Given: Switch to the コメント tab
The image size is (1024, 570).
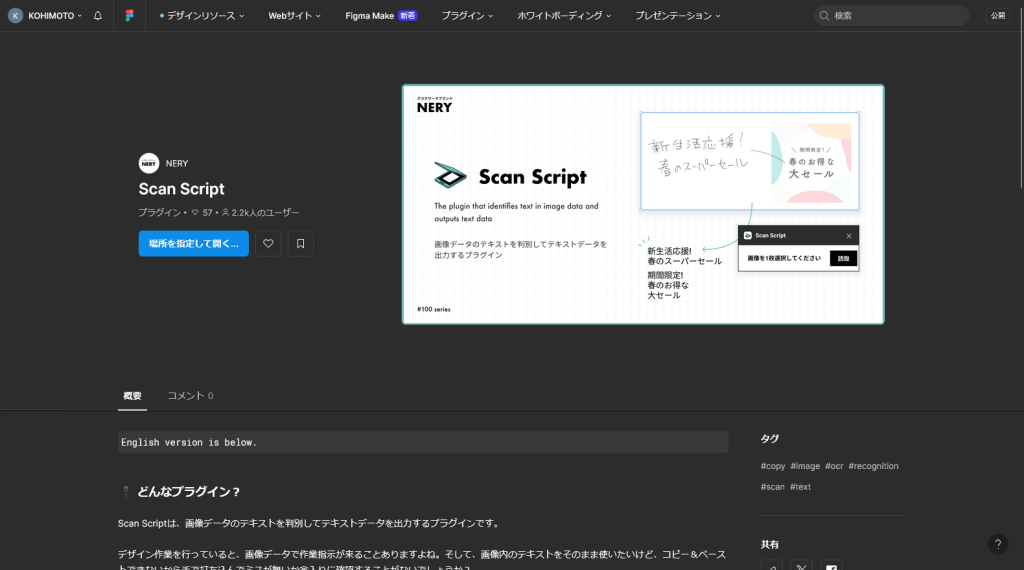Looking at the screenshot, I should [x=191, y=396].
